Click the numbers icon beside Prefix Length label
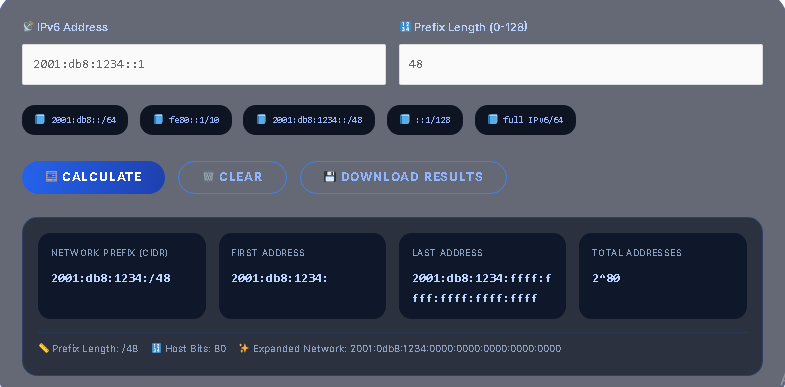This screenshot has width=785, height=387. [x=406, y=27]
